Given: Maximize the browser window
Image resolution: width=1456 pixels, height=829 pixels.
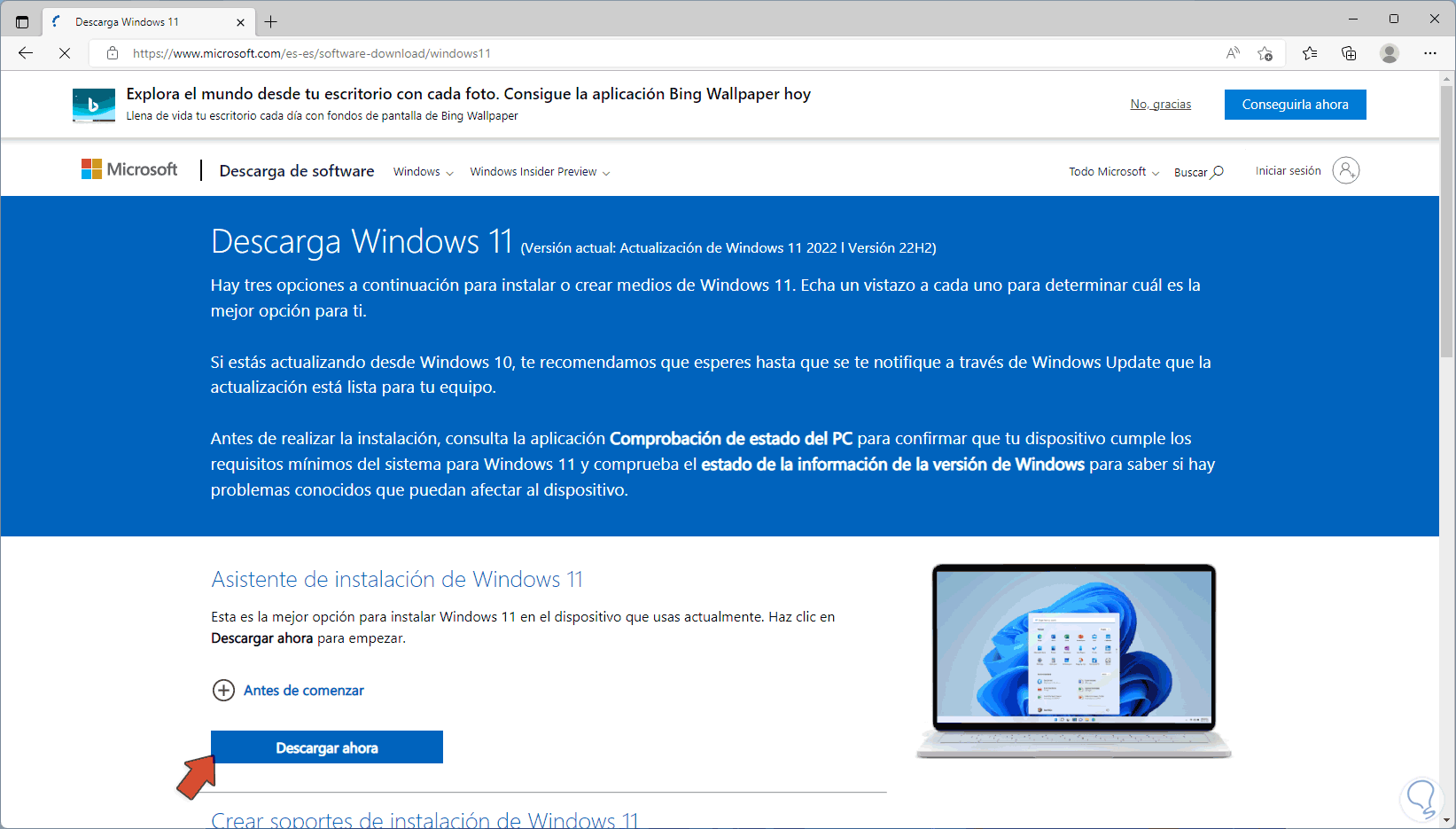Looking at the screenshot, I should 1394,19.
